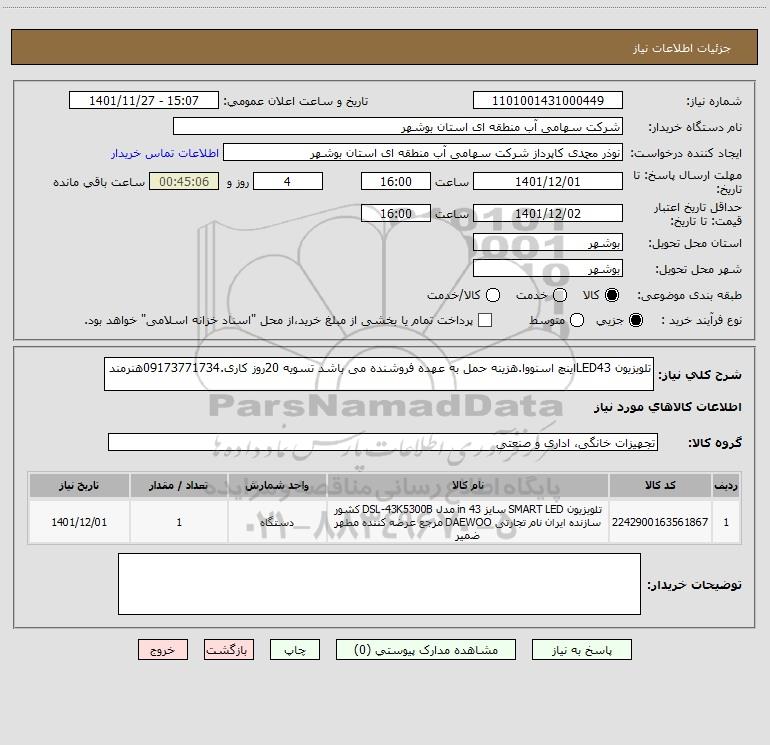Select the خدمت radio option
This screenshot has height=745, width=770.
(x=560, y=295)
